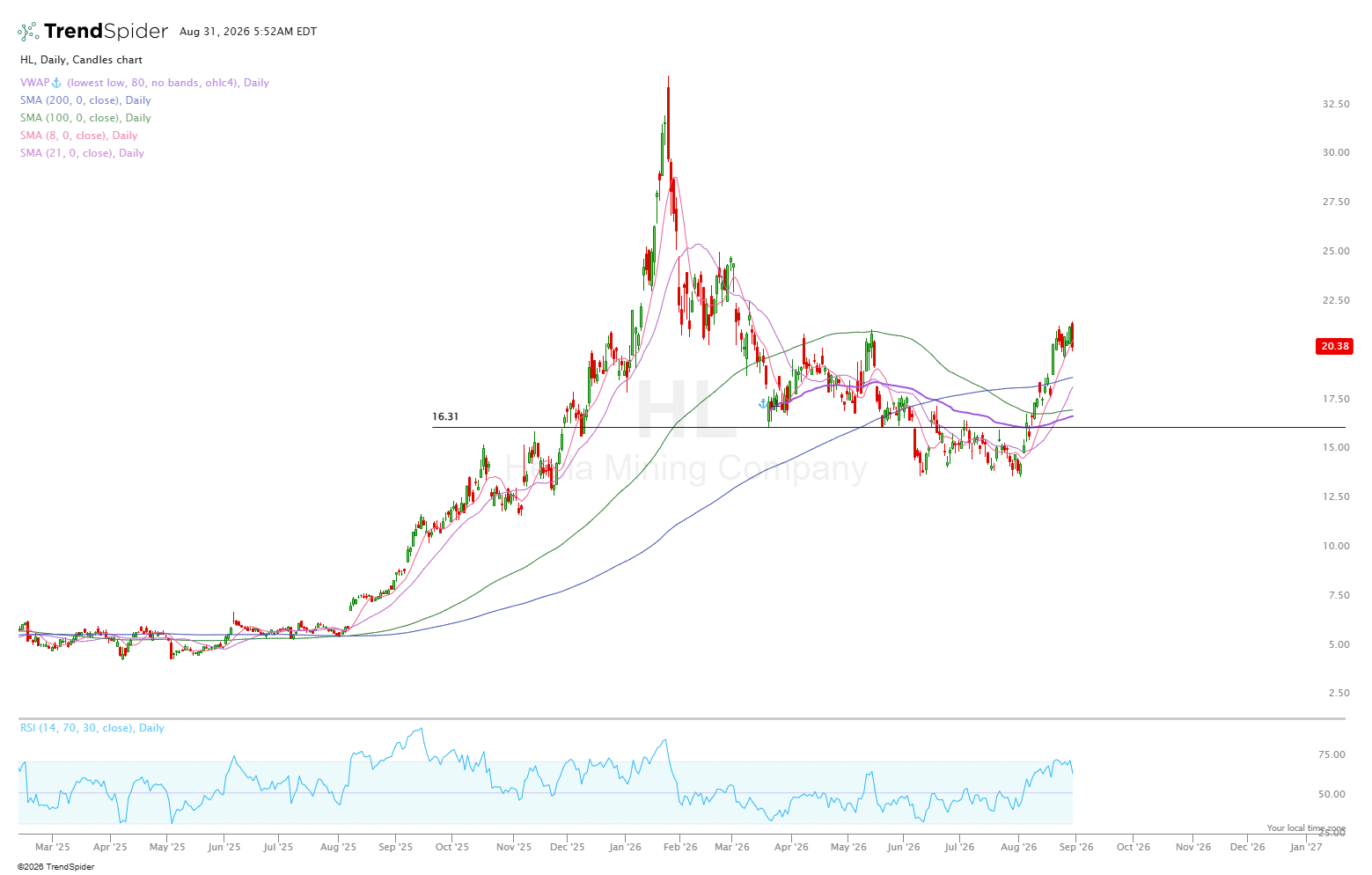
Task: Click the 'Aug 31, 2026 5:52AM EDT' timestamp
Action: 248,32
